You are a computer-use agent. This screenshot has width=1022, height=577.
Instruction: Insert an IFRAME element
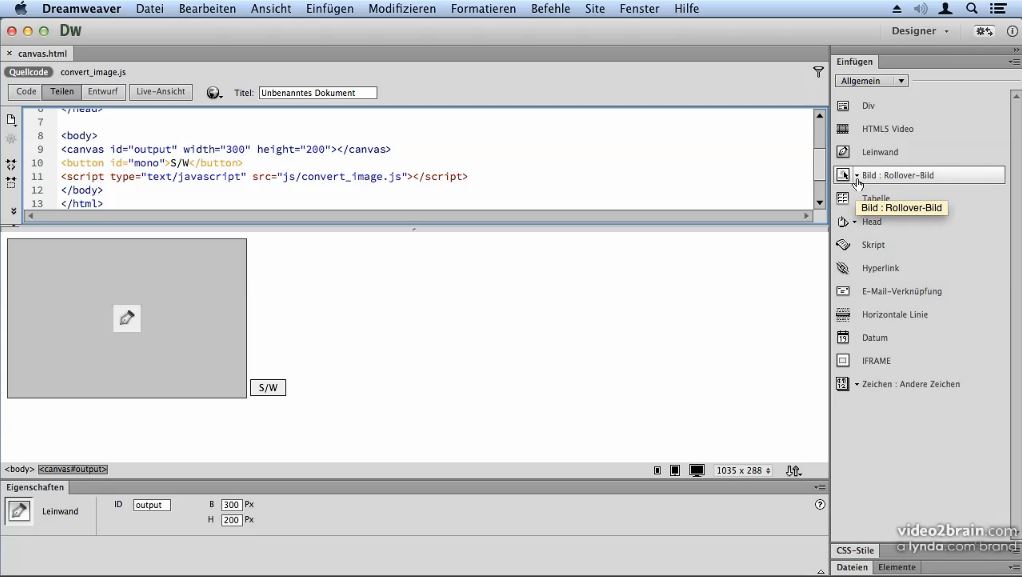pyautogui.click(x=876, y=361)
